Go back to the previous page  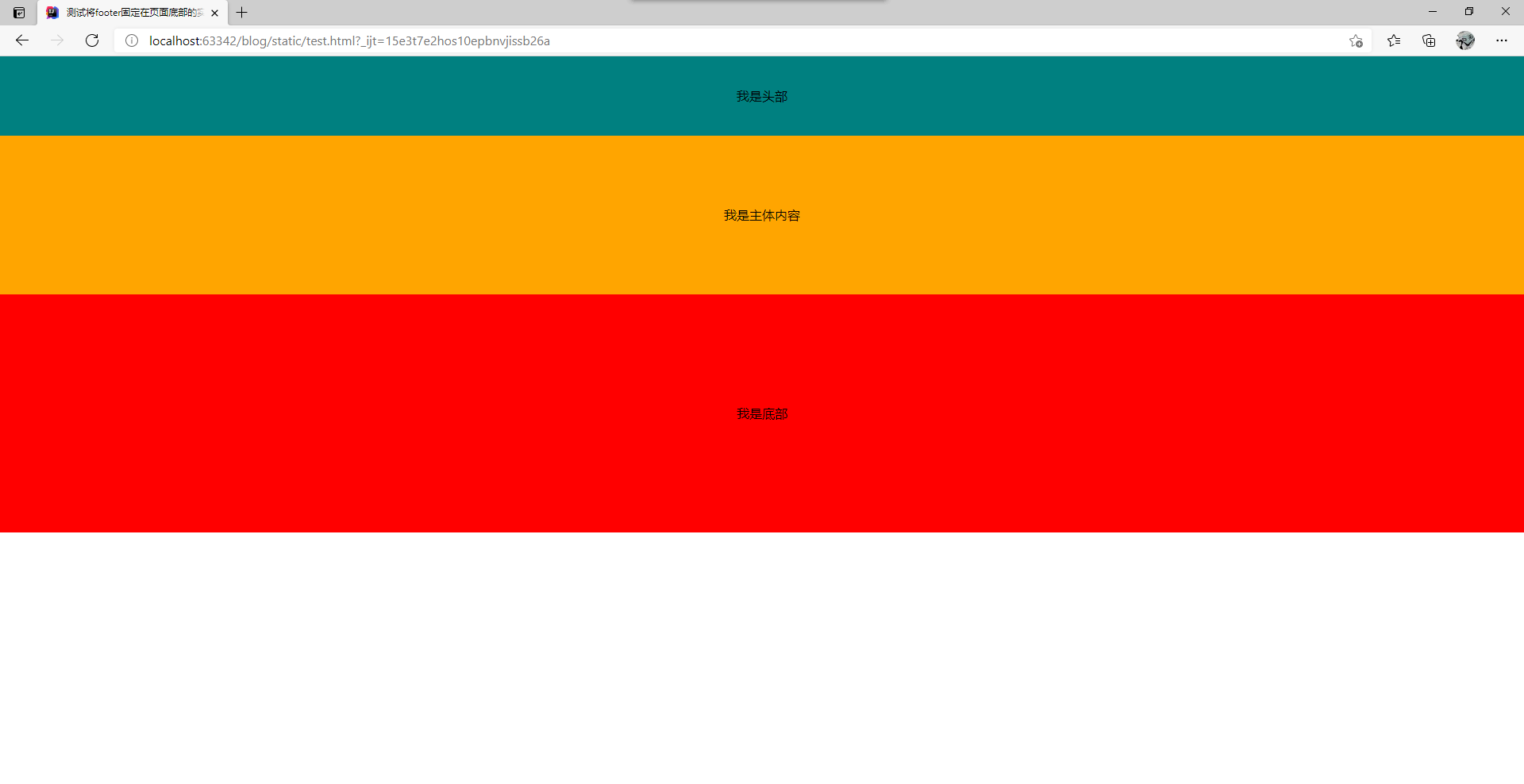[x=22, y=40]
